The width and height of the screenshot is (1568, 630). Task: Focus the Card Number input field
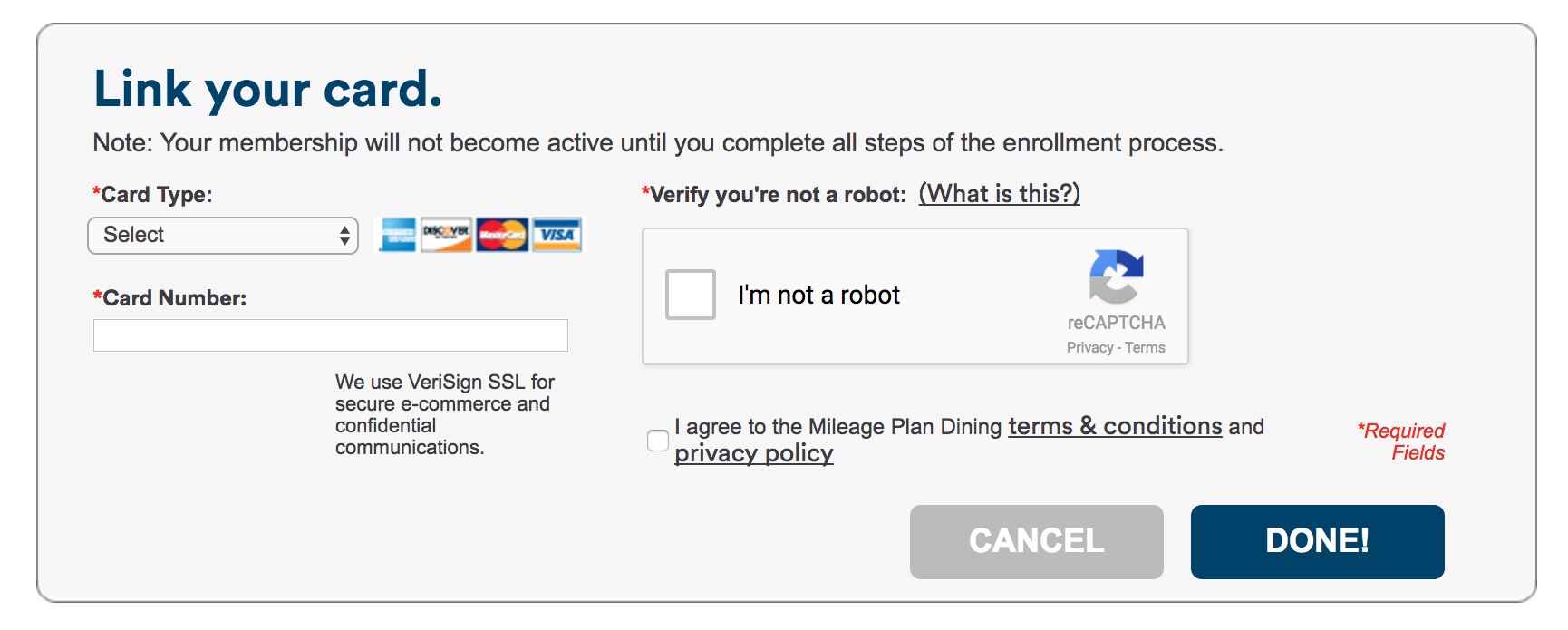[x=331, y=335]
